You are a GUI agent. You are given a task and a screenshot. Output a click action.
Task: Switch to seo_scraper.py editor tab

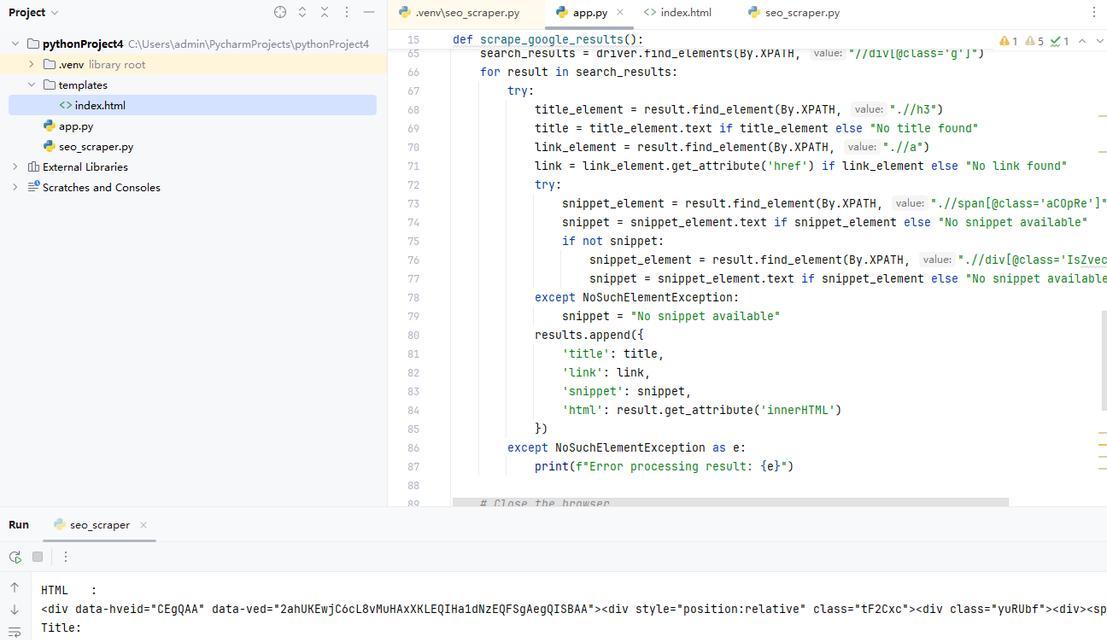click(x=794, y=13)
